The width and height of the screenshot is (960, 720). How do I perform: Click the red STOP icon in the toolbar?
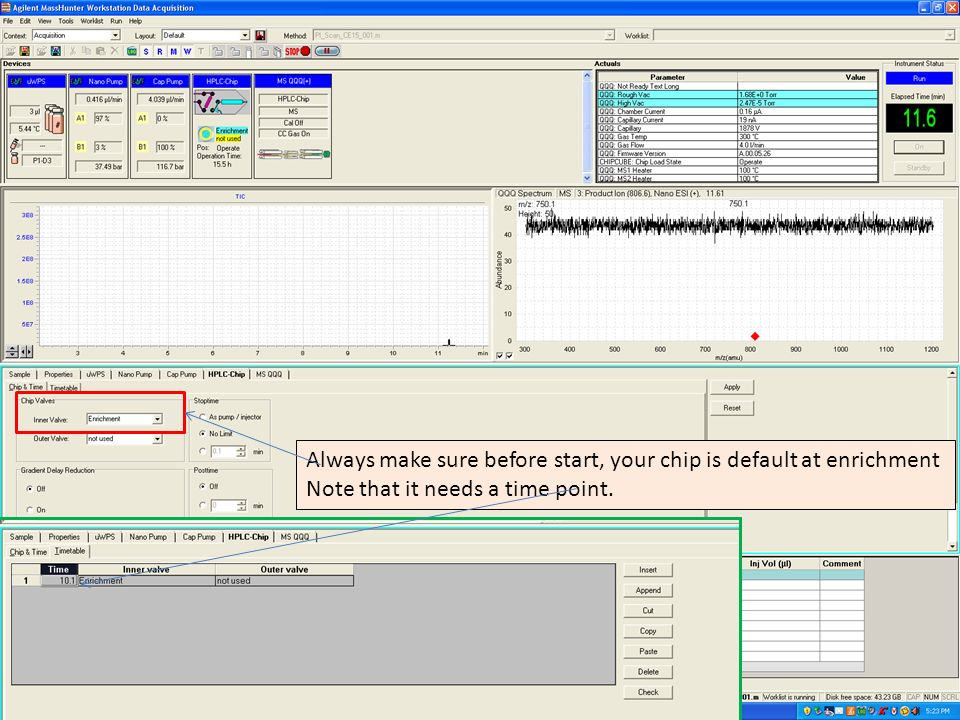[x=298, y=51]
